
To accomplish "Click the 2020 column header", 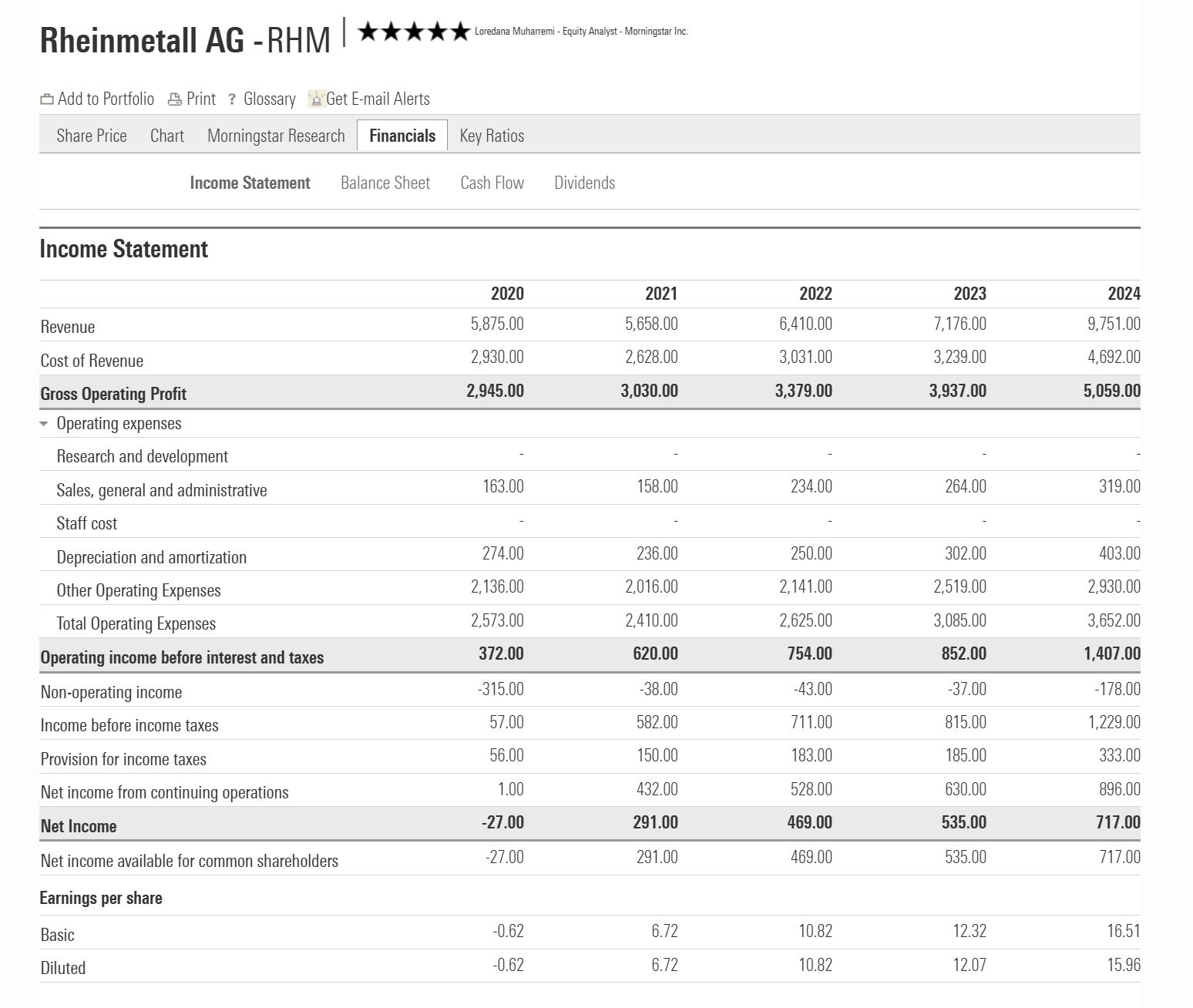I will (x=507, y=294).
